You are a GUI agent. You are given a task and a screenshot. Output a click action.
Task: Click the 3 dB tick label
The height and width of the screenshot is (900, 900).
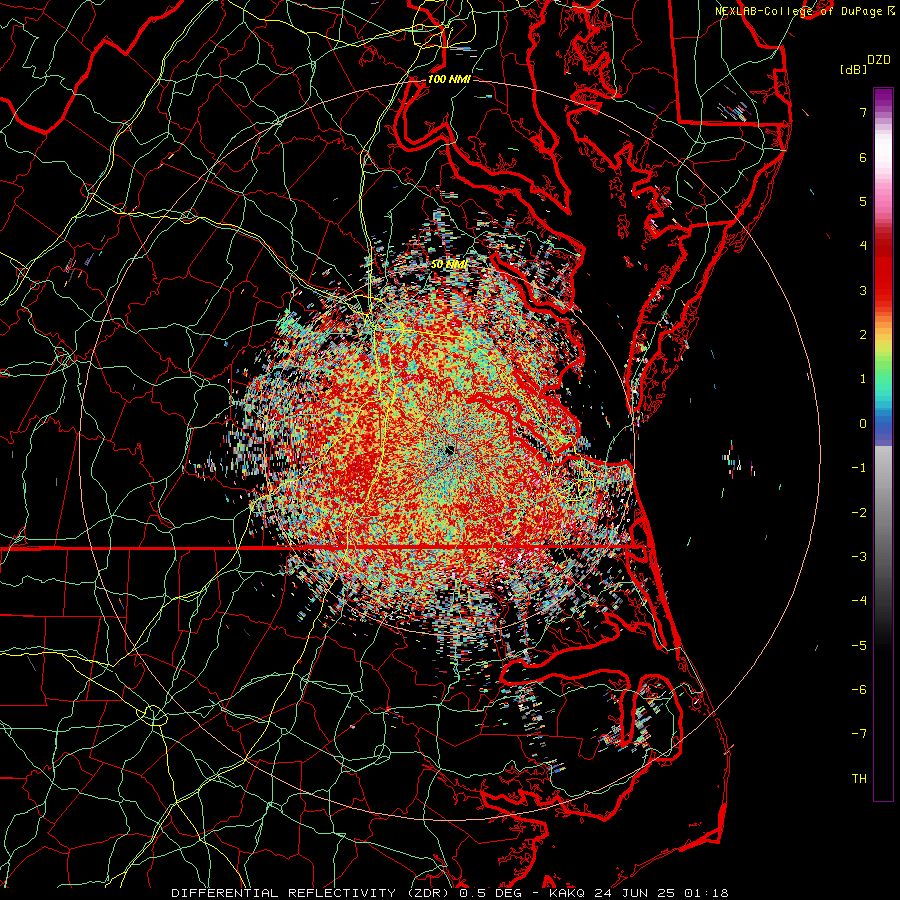(863, 290)
